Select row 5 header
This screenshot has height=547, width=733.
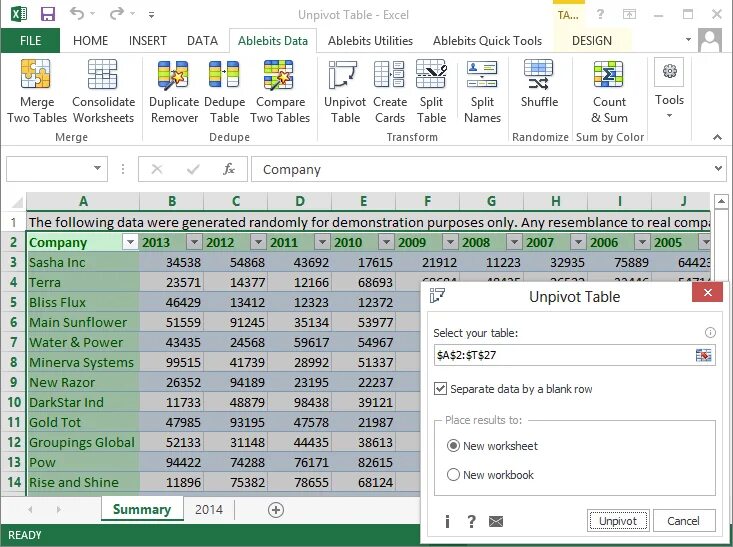coord(14,302)
